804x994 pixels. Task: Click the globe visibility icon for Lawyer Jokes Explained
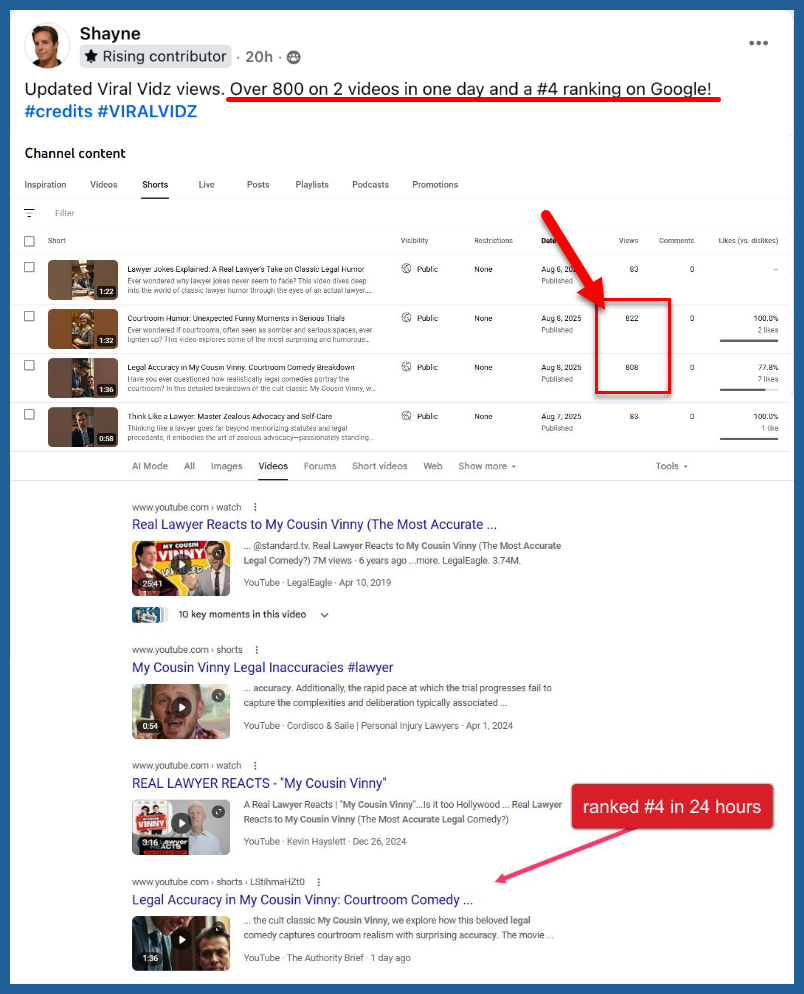tap(406, 269)
